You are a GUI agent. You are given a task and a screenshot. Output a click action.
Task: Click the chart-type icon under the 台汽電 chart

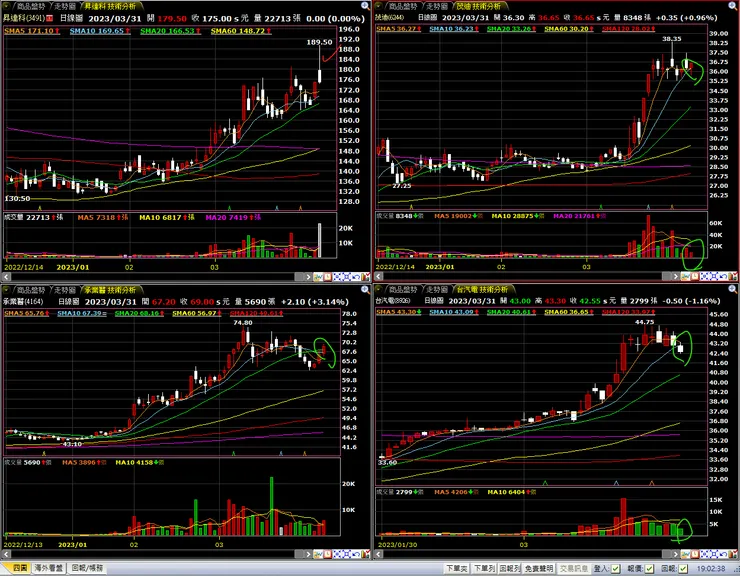click(x=686, y=554)
